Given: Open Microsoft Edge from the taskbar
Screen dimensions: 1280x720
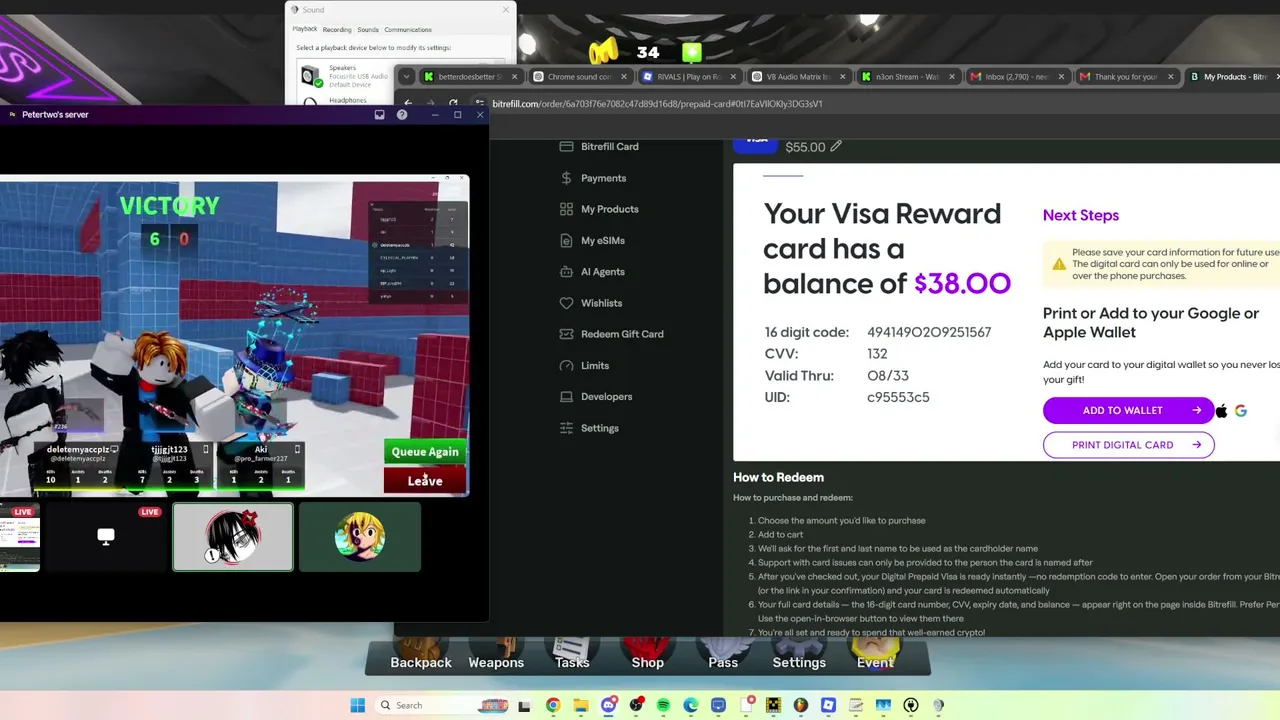Looking at the screenshot, I should pos(690,705).
